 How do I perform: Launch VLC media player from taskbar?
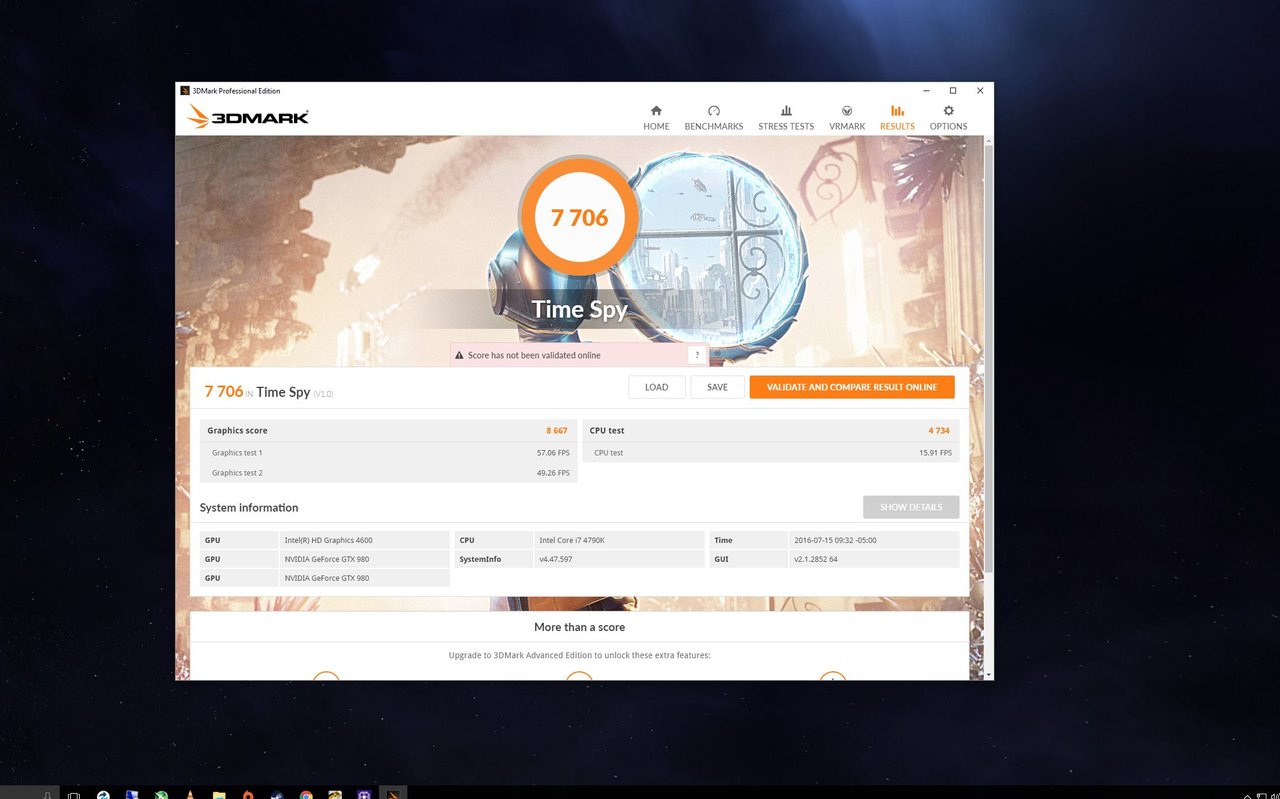click(190, 795)
